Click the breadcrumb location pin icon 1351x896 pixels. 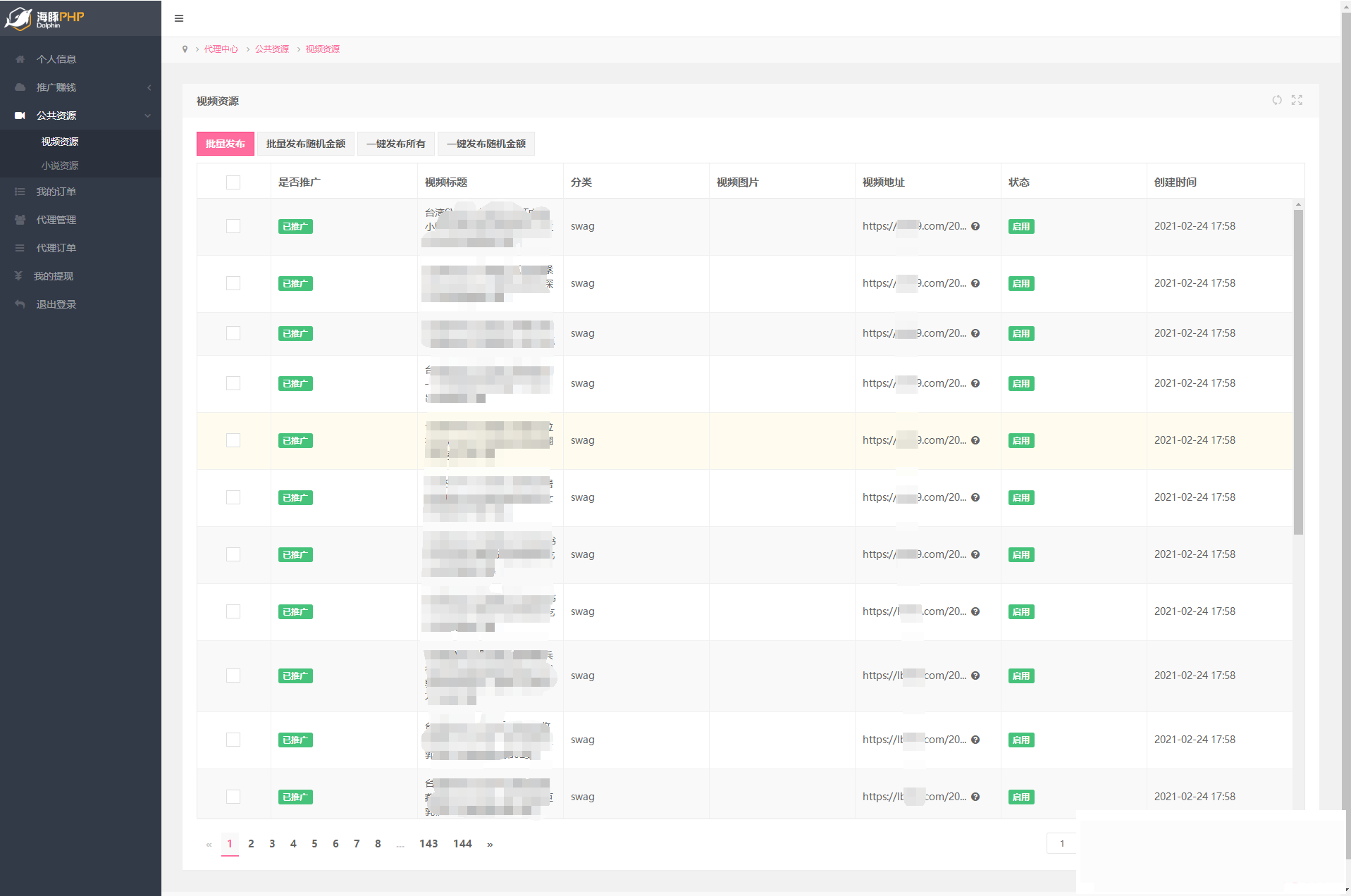[x=185, y=49]
